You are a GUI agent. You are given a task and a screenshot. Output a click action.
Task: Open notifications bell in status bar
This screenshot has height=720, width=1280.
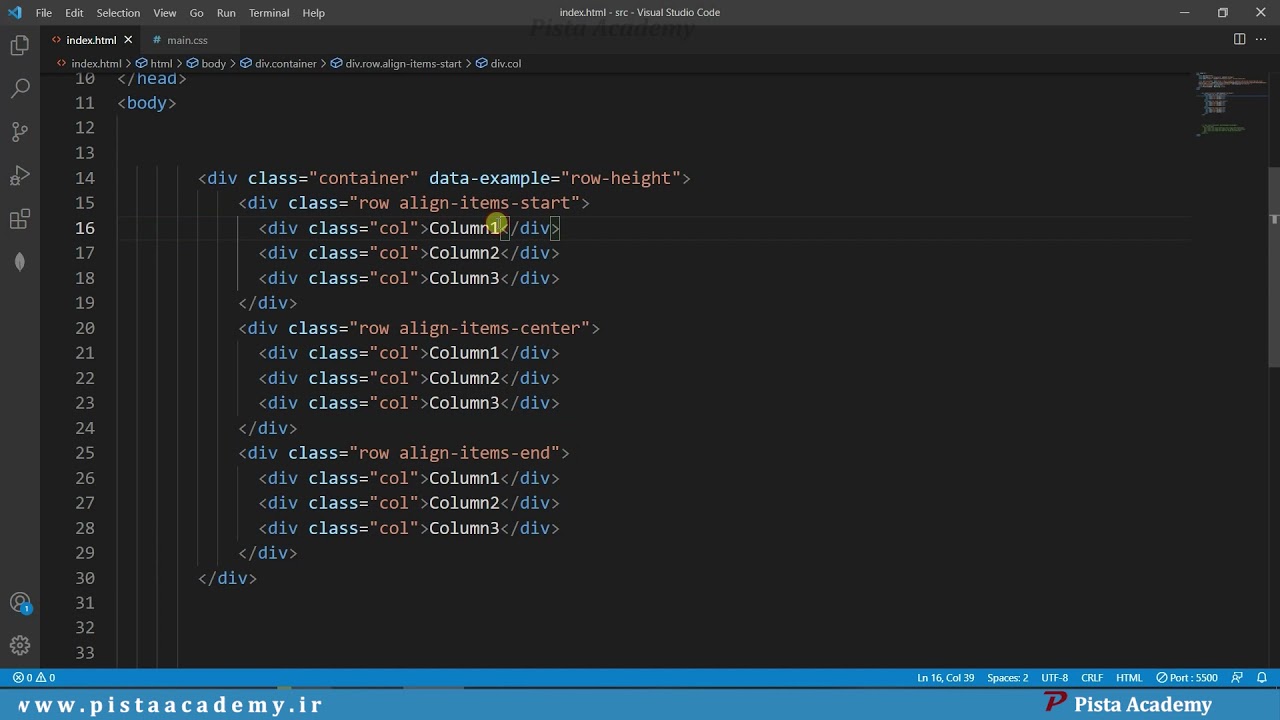coord(1261,677)
